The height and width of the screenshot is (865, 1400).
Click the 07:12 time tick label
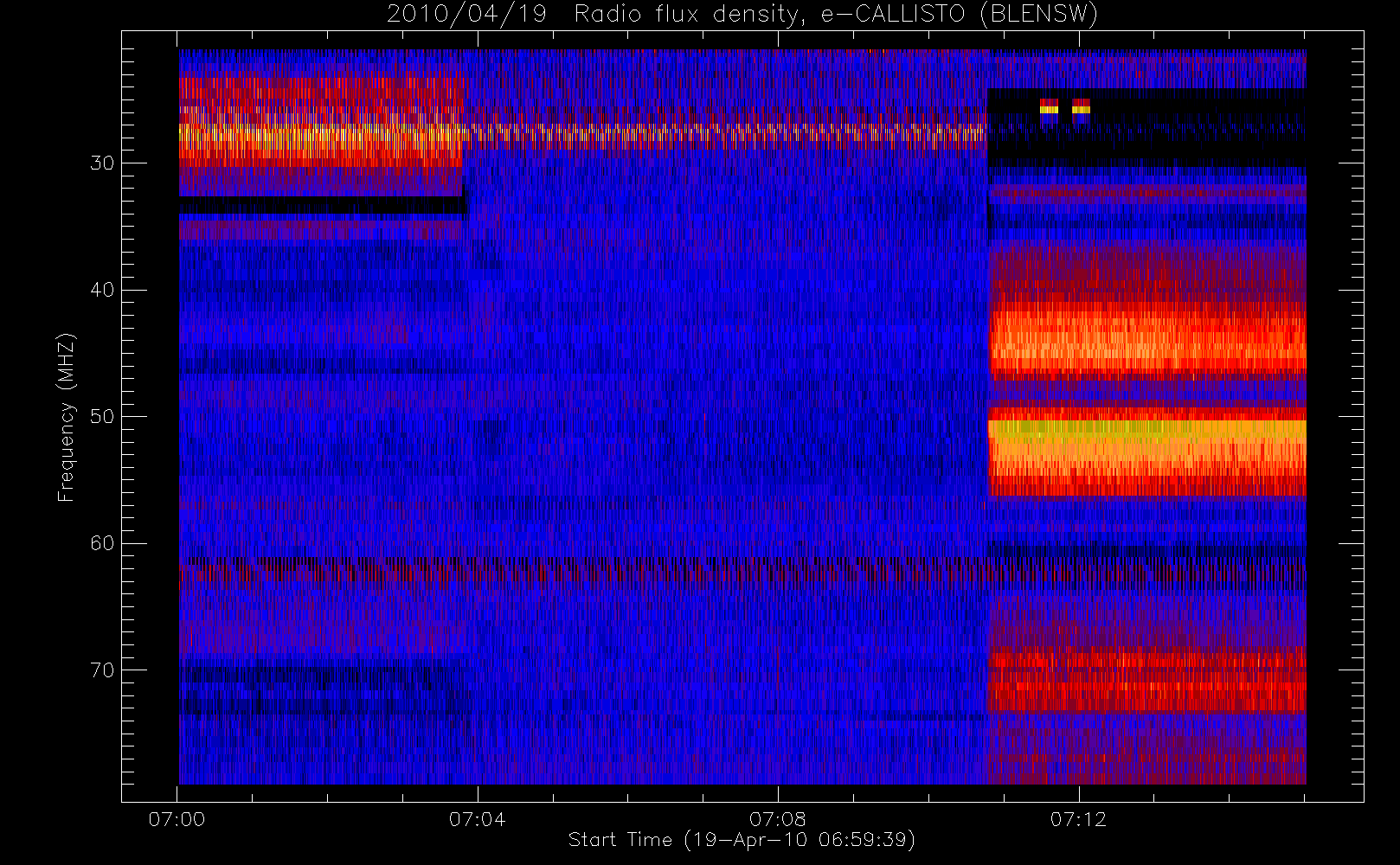1078,819
